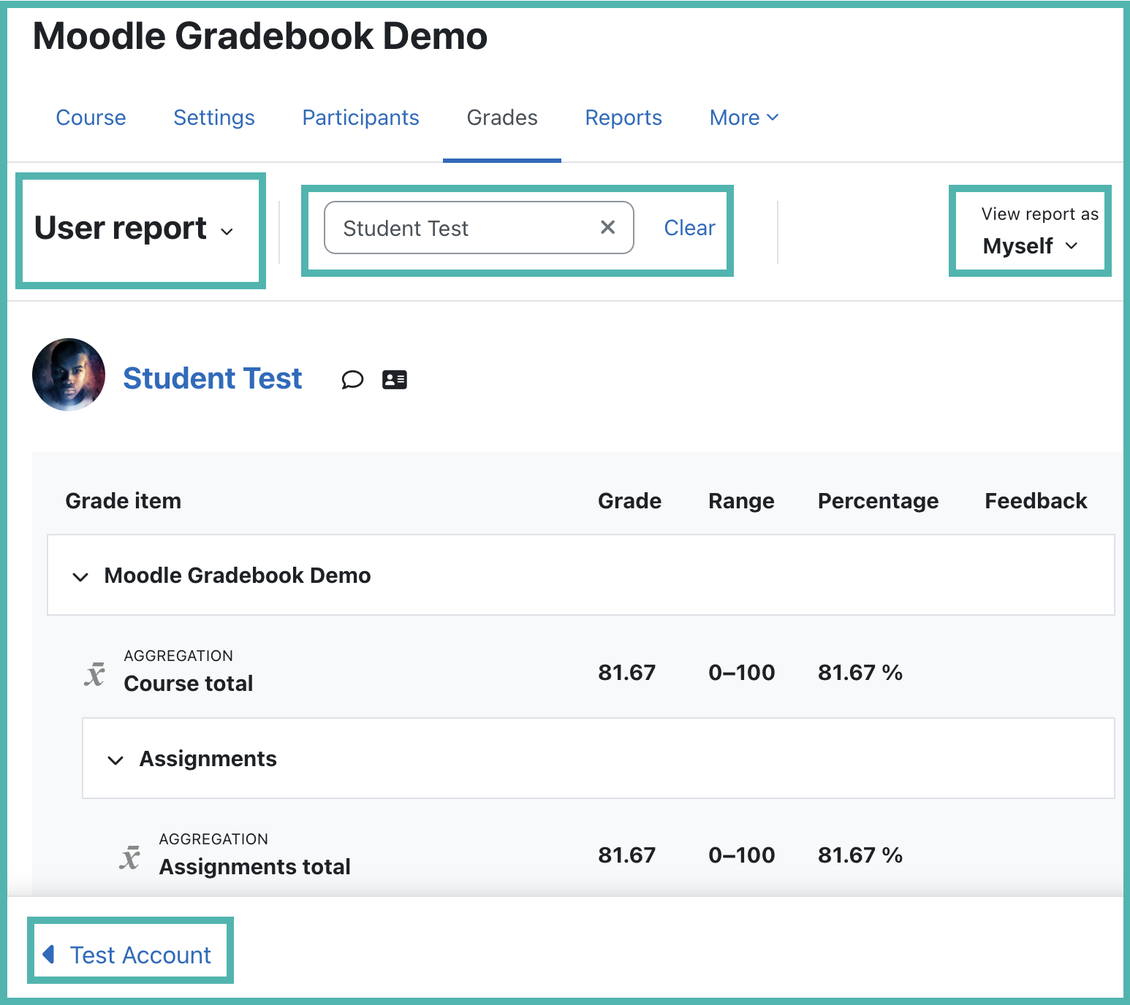The width and height of the screenshot is (1130, 1005).
Task: Click Course total range 0–100
Action: (x=742, y=672)
